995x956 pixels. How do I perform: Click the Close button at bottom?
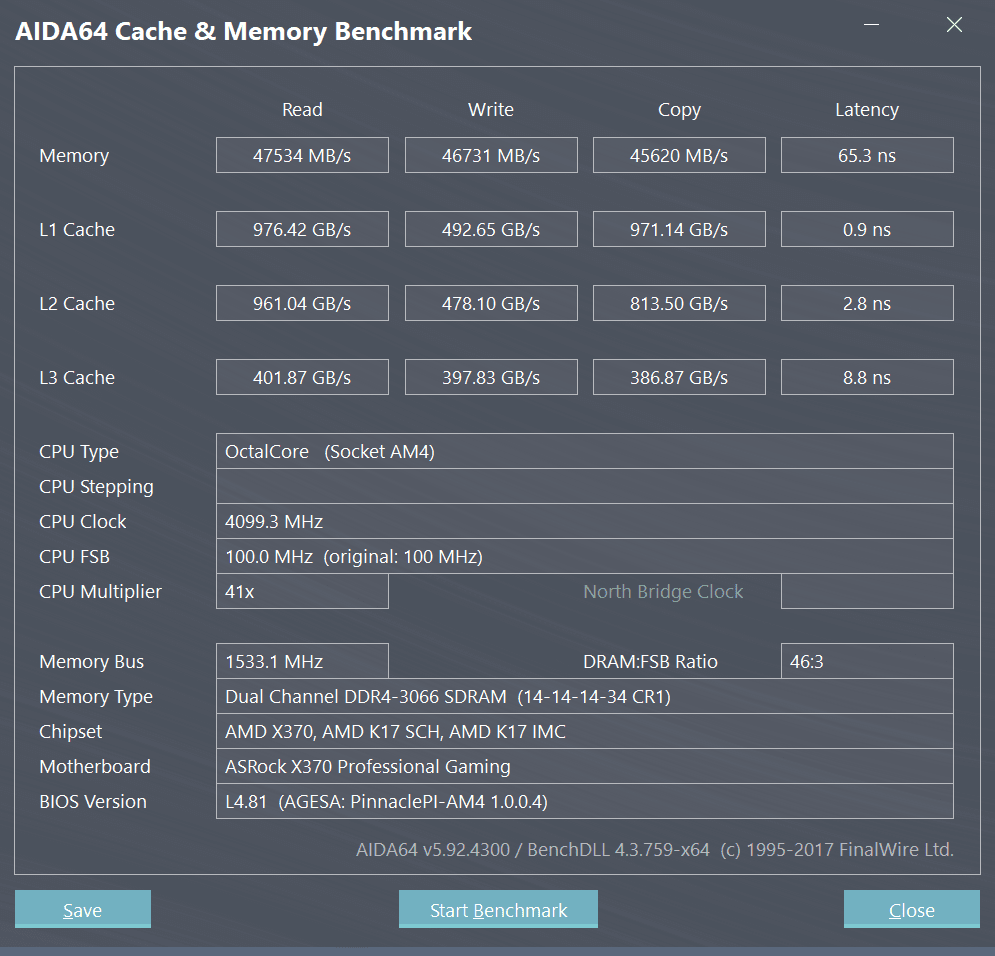pos(912,909)
